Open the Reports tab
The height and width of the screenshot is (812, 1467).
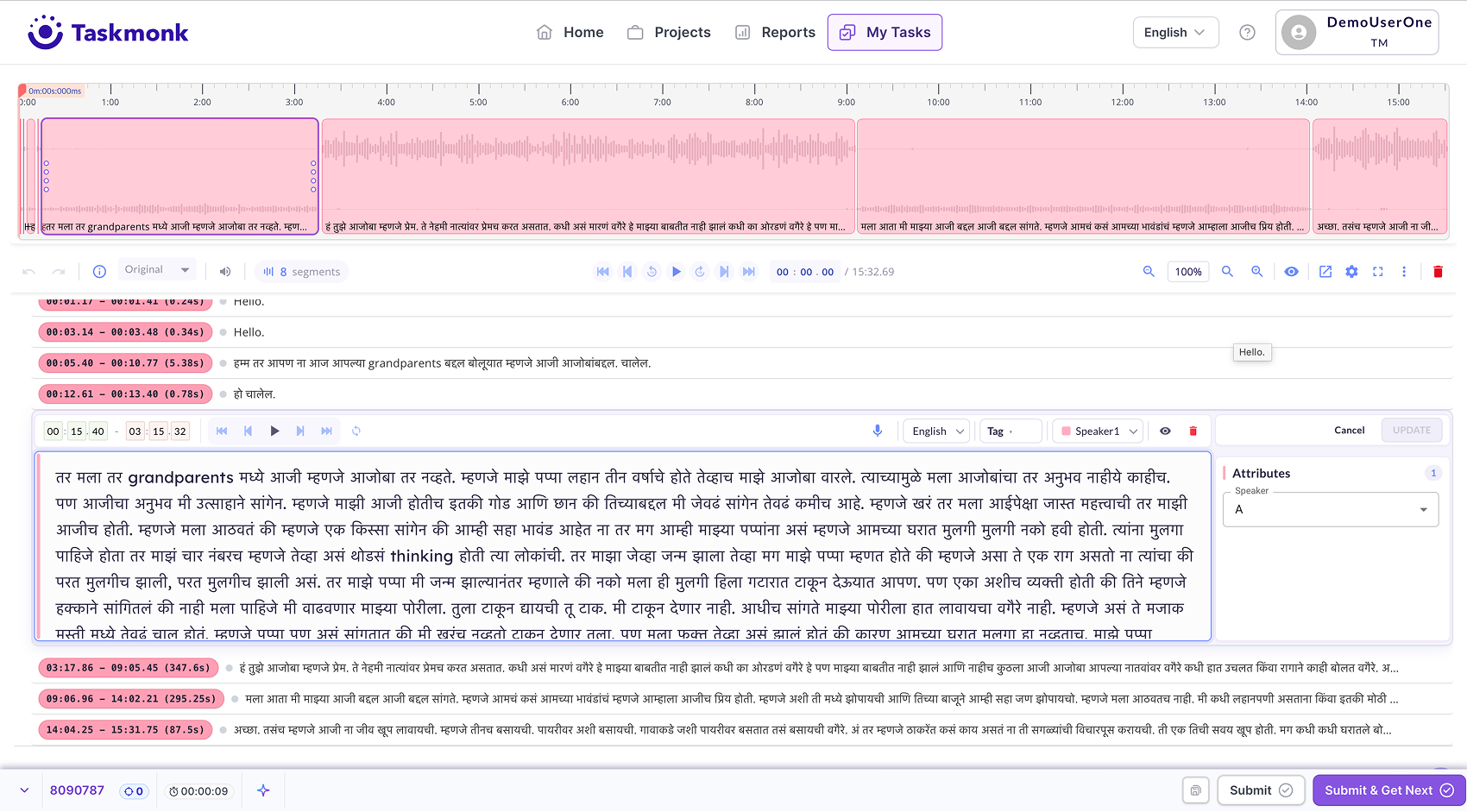[775, 32]
